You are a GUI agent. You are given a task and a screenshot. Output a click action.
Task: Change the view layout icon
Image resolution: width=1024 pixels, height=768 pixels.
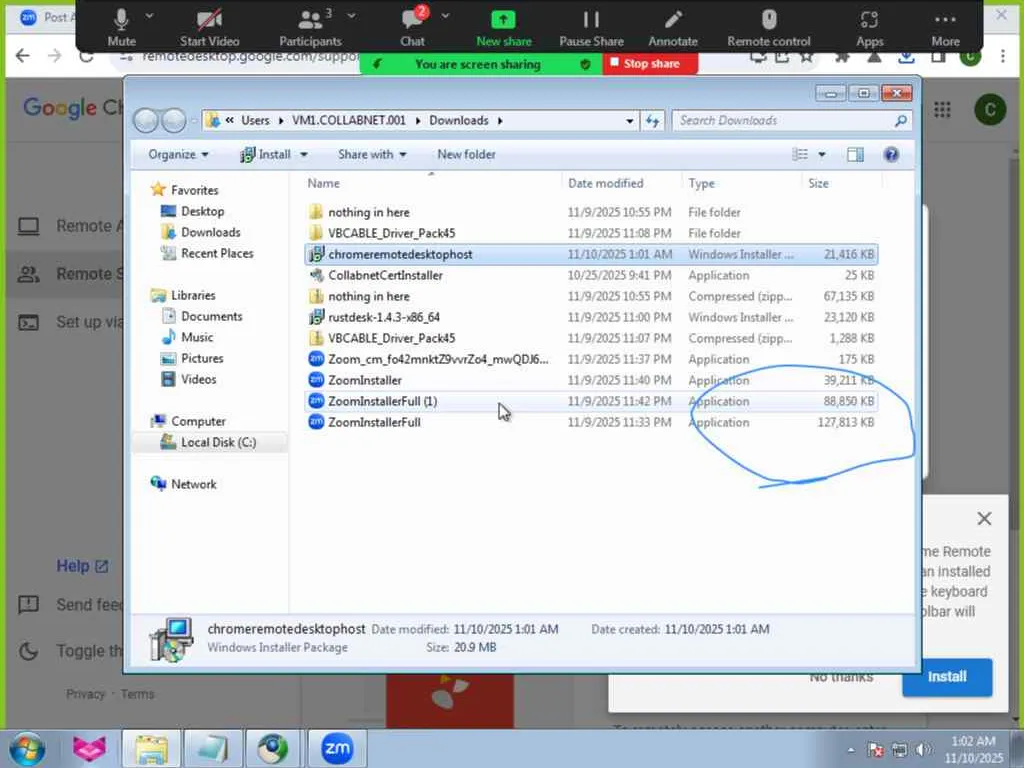800,155
